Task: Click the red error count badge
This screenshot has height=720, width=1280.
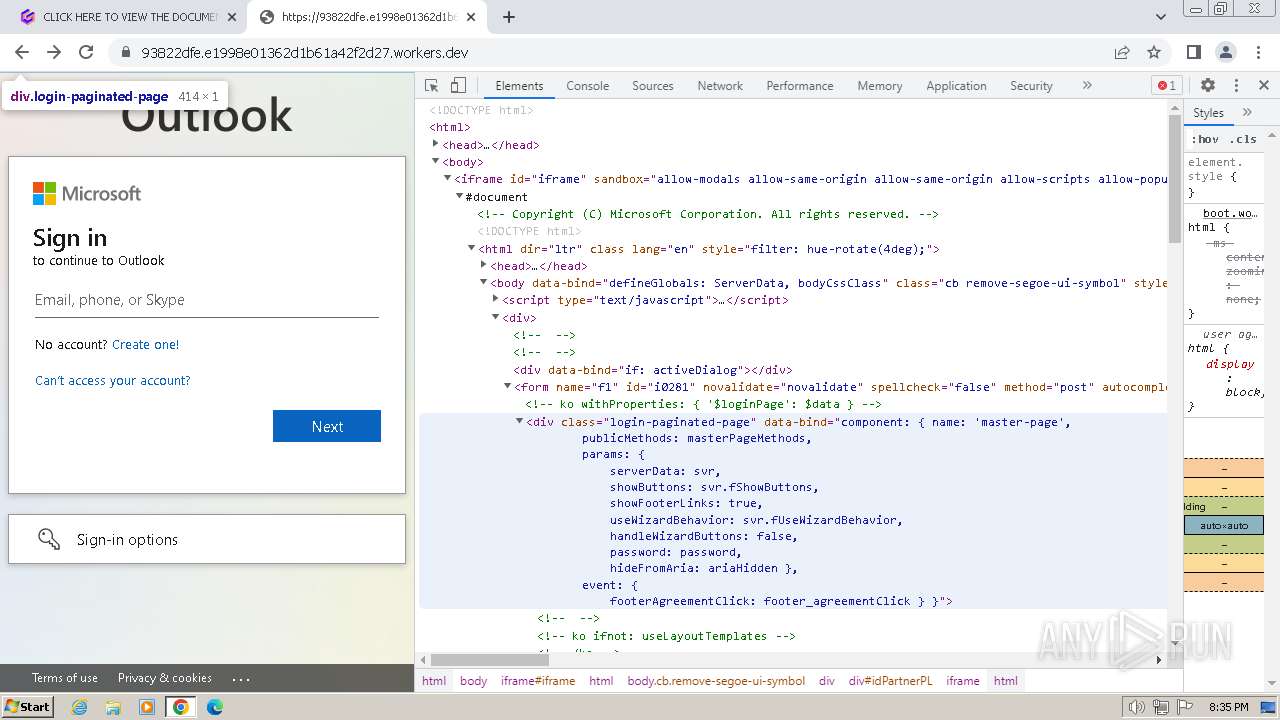Action: tap(1166, 86)
